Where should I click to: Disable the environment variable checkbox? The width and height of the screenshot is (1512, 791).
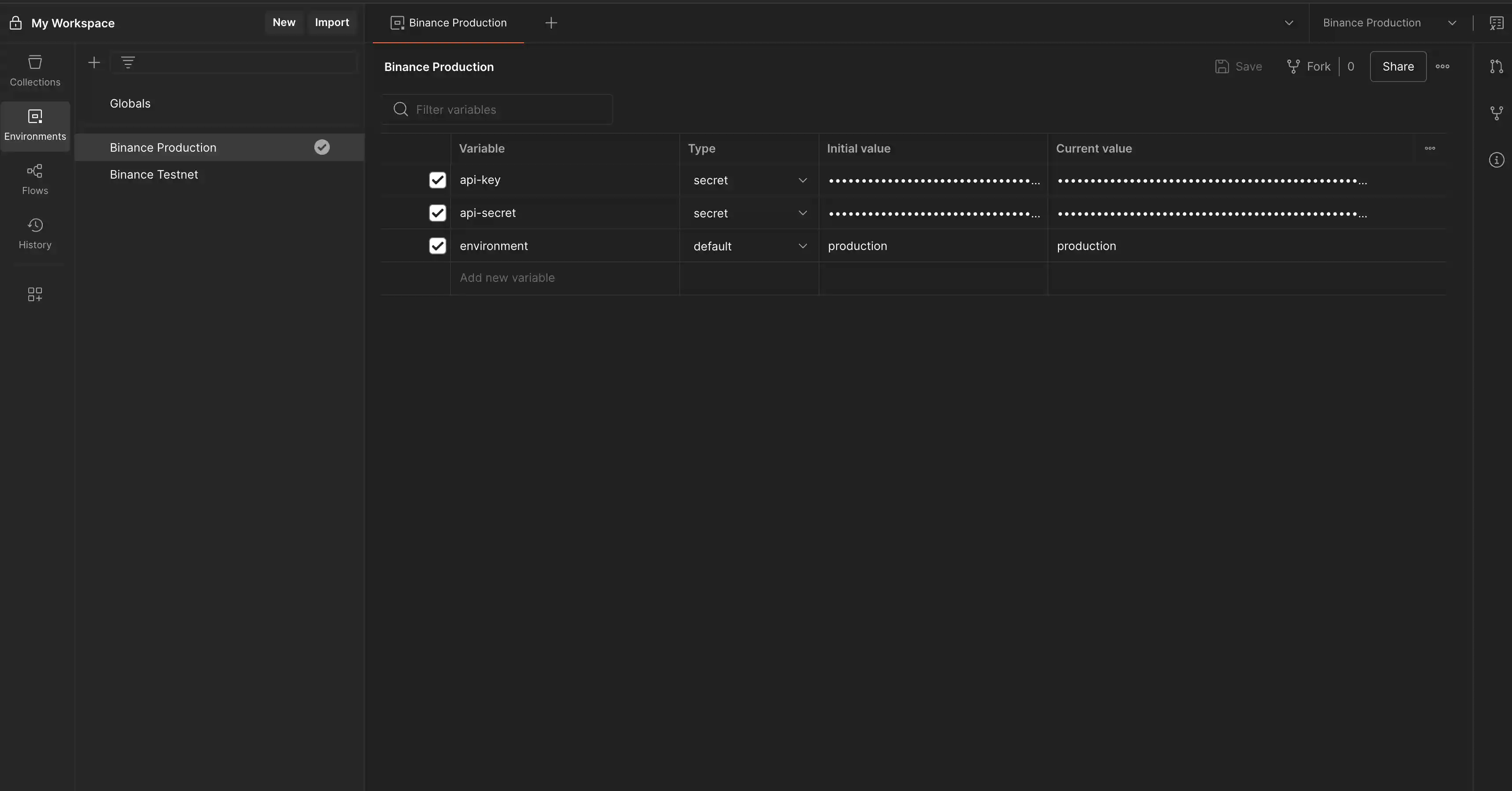(x=437, y=246)
